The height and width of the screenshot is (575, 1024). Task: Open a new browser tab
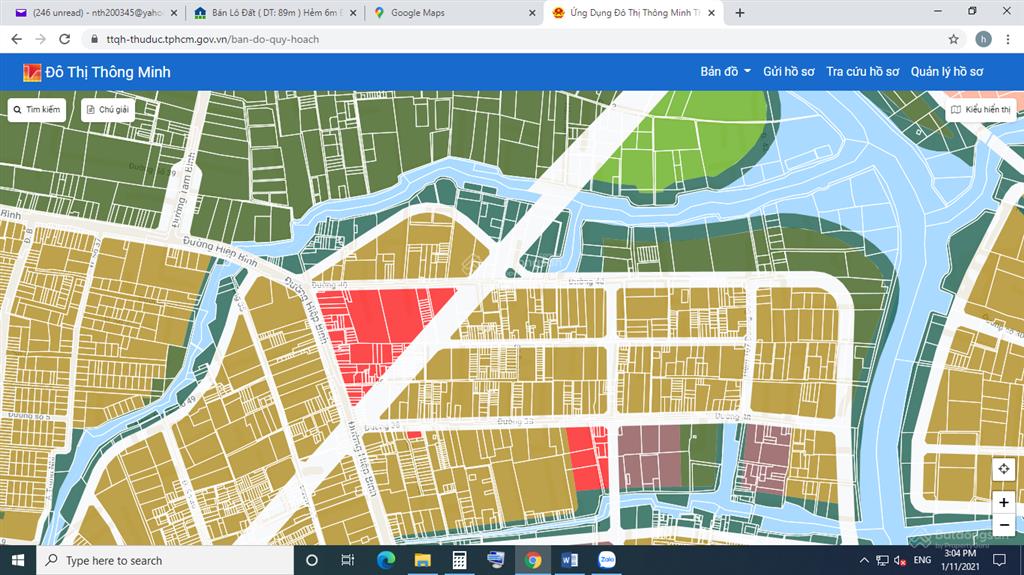coord(740,13)
